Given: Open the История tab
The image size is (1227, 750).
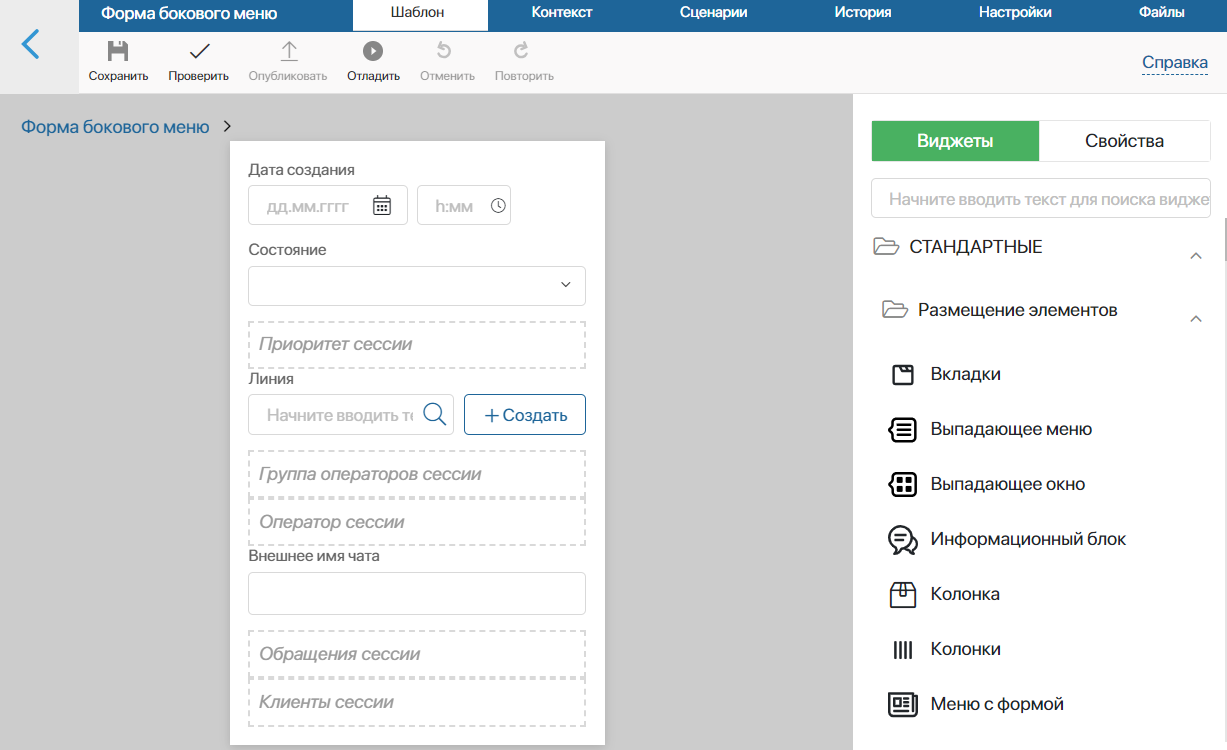Looking at the screenshot, I should [x=862, y=13].
